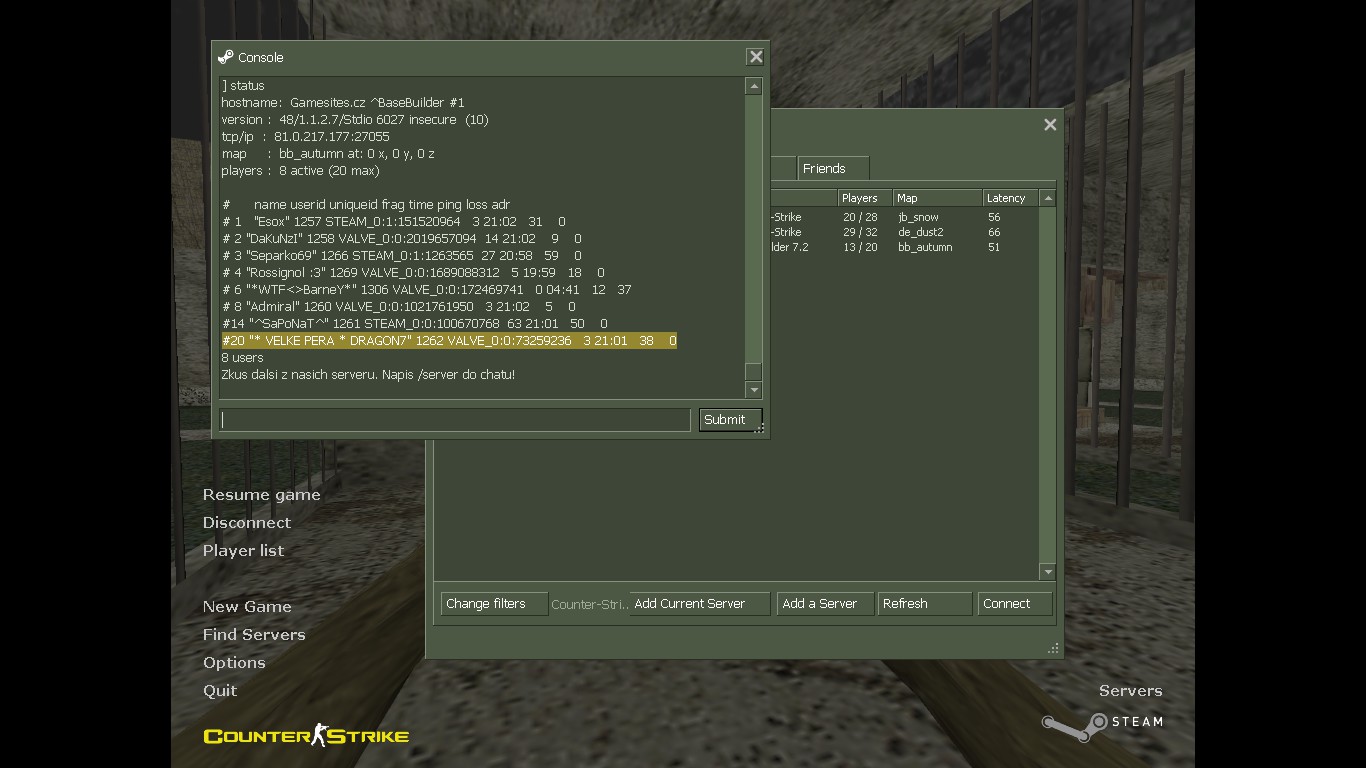Click the Counter-Stri.. filter status label
This screenshot has width=1366, height=768.
[589, 604]
